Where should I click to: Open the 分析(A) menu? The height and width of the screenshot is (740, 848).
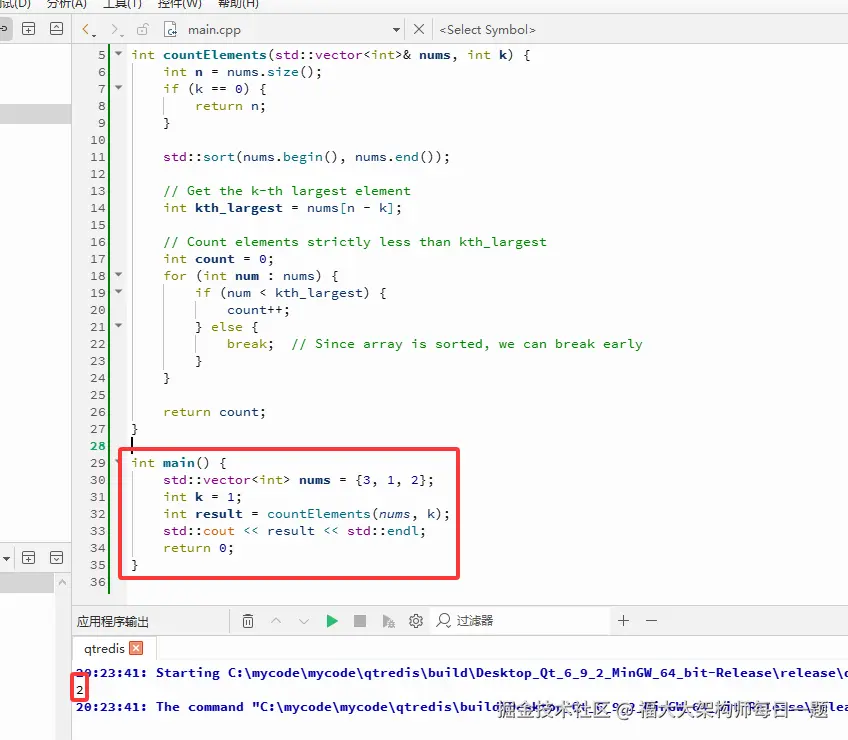[x=67, y=4]
